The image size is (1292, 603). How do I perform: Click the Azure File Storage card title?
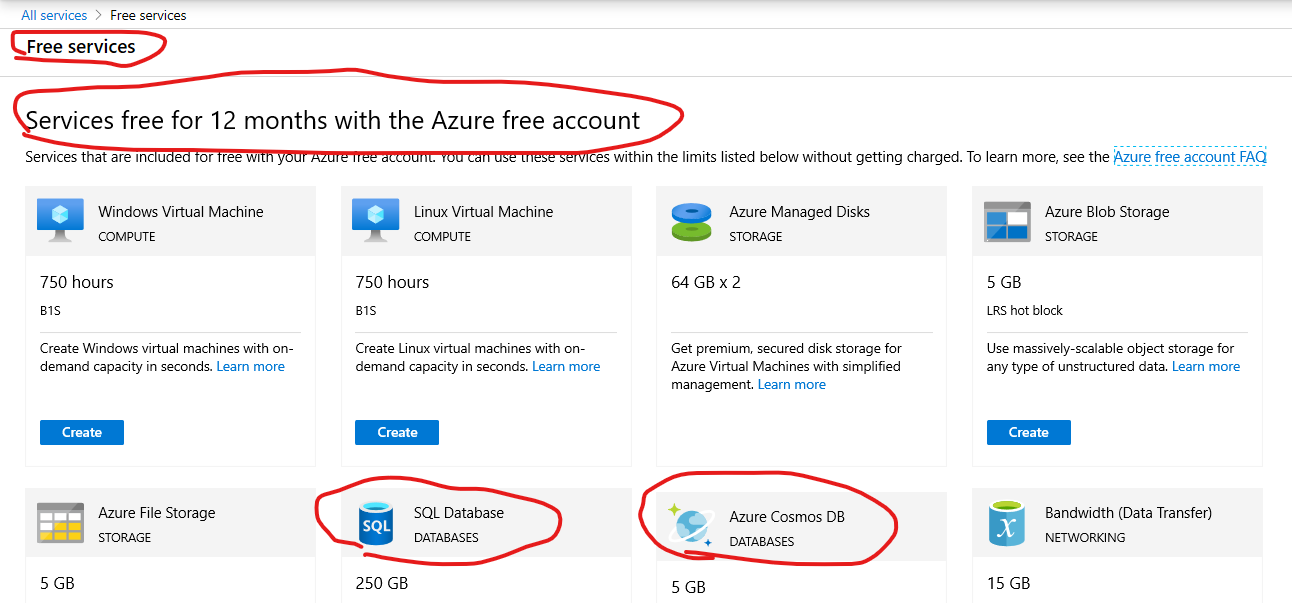point(157,513)
